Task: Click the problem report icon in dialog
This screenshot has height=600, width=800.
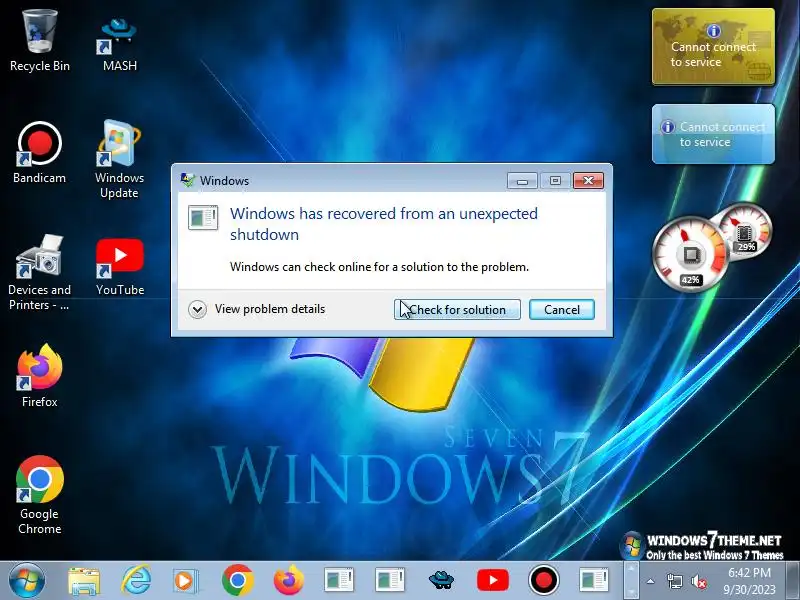Action: (x=203, y=217)
